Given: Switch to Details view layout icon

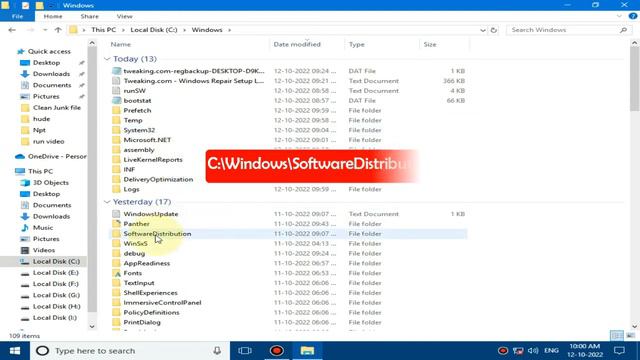Looking at the screenshot, I should click(x=617, y=336).
